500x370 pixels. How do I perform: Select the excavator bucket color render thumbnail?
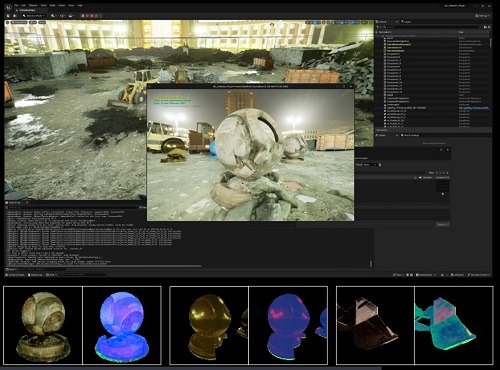click(375, 325)
